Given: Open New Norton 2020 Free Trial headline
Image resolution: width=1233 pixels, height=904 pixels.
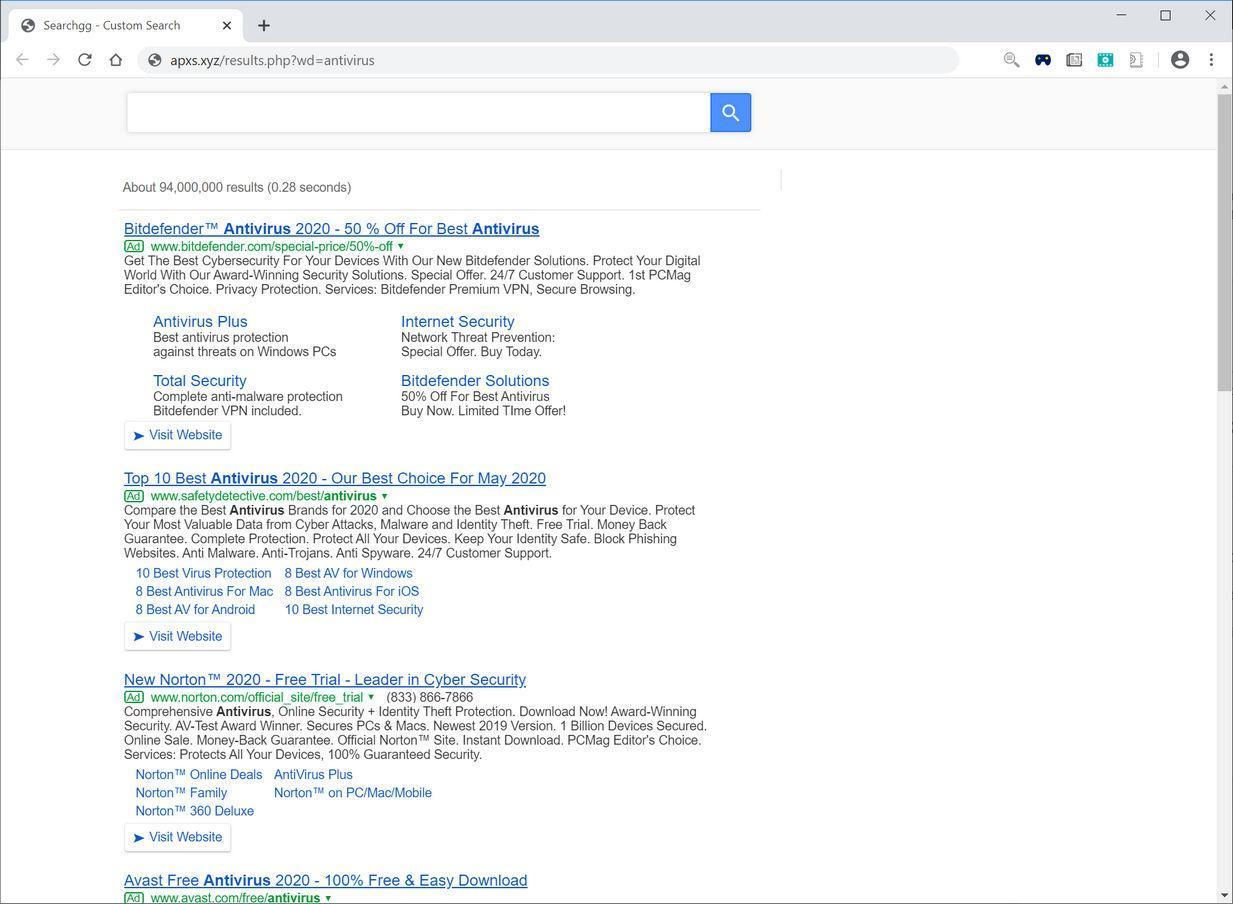Looking at the screenshot, I should (325, 680).
